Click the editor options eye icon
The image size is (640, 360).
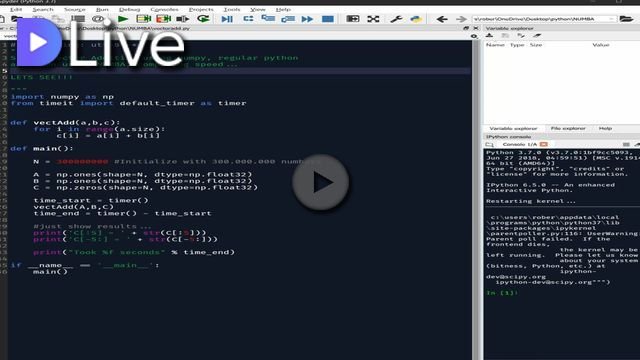click(x=473, y=36)
